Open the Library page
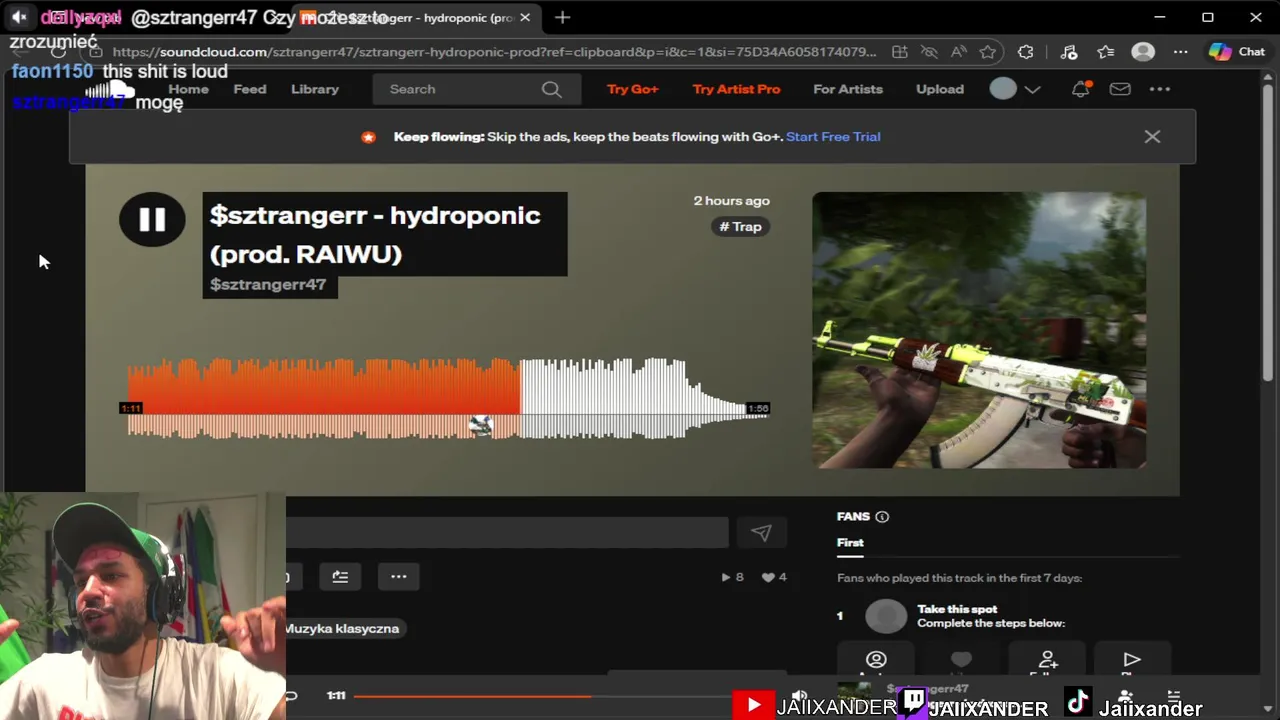This screenshot has height=720, width=1280. pos(315,89)
